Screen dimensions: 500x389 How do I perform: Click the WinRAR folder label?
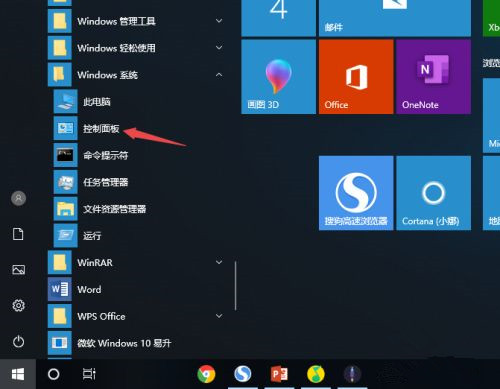pyautogui.click(x=95, y=263)
